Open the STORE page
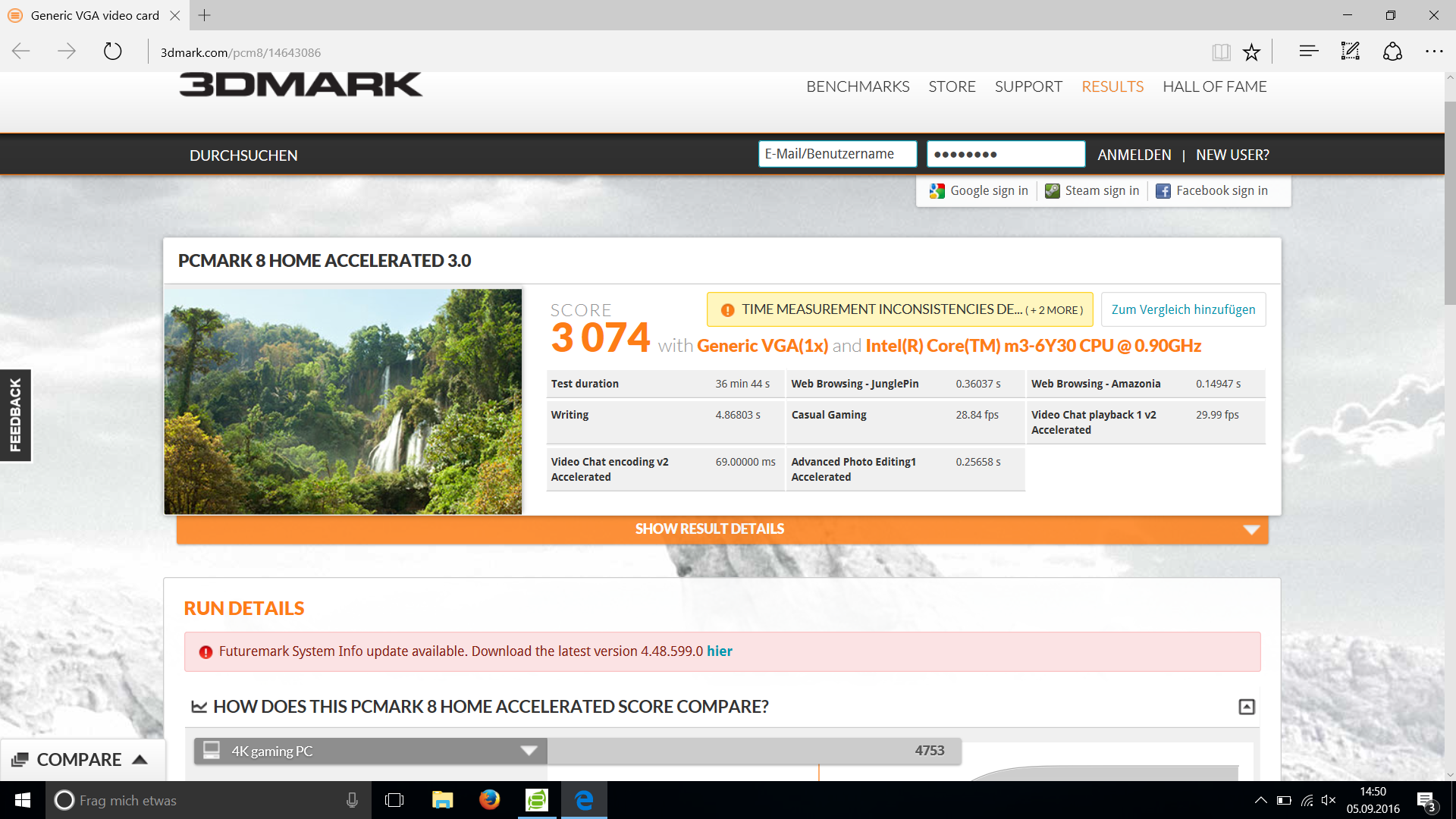 (x=952, y=86)
